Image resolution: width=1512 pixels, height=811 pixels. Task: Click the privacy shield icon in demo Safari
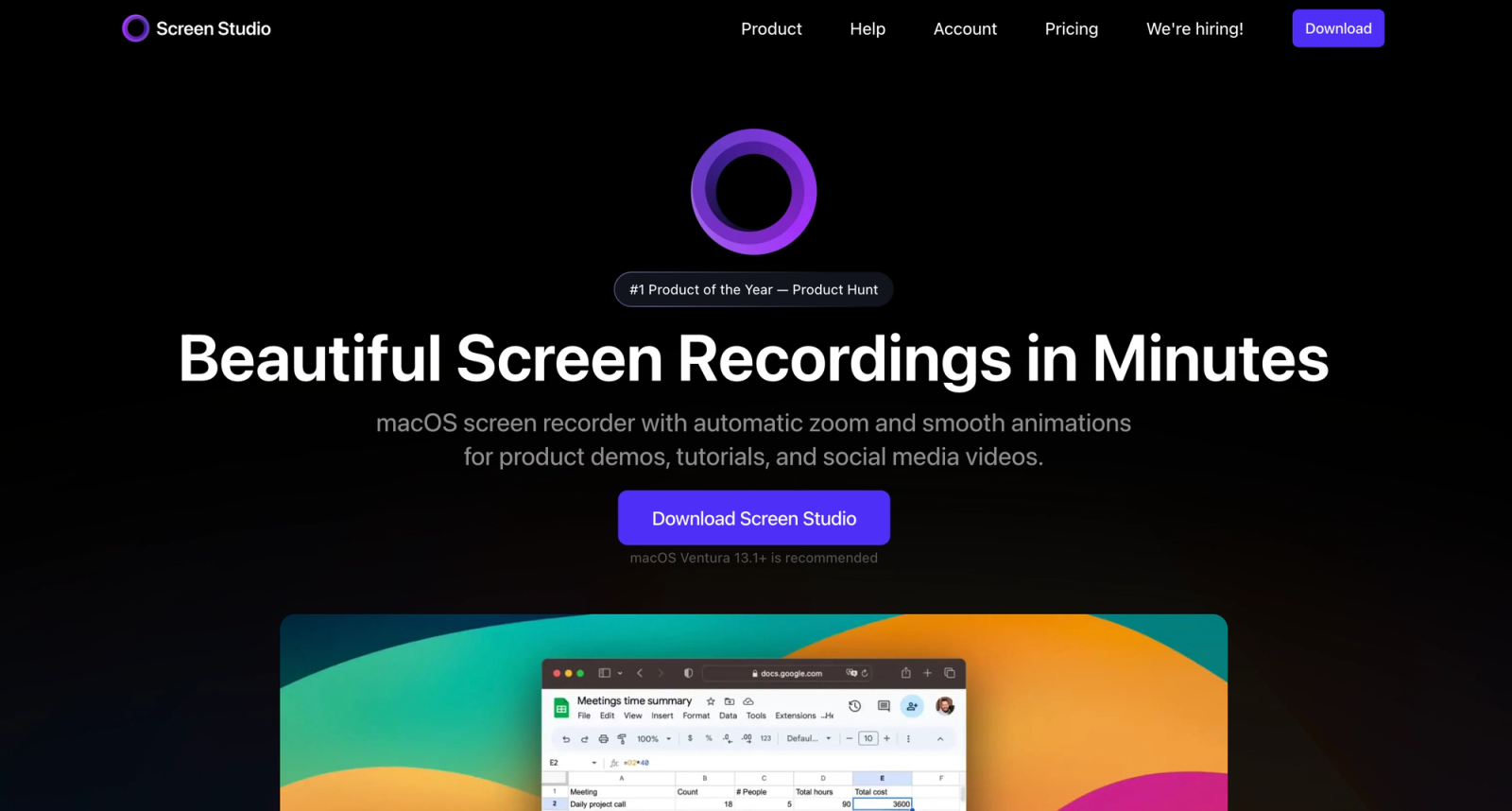click(688, 673)
